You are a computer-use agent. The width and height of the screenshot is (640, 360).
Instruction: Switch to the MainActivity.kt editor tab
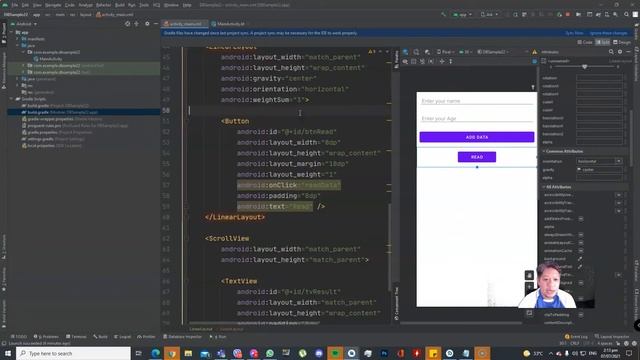pos(229,24)
